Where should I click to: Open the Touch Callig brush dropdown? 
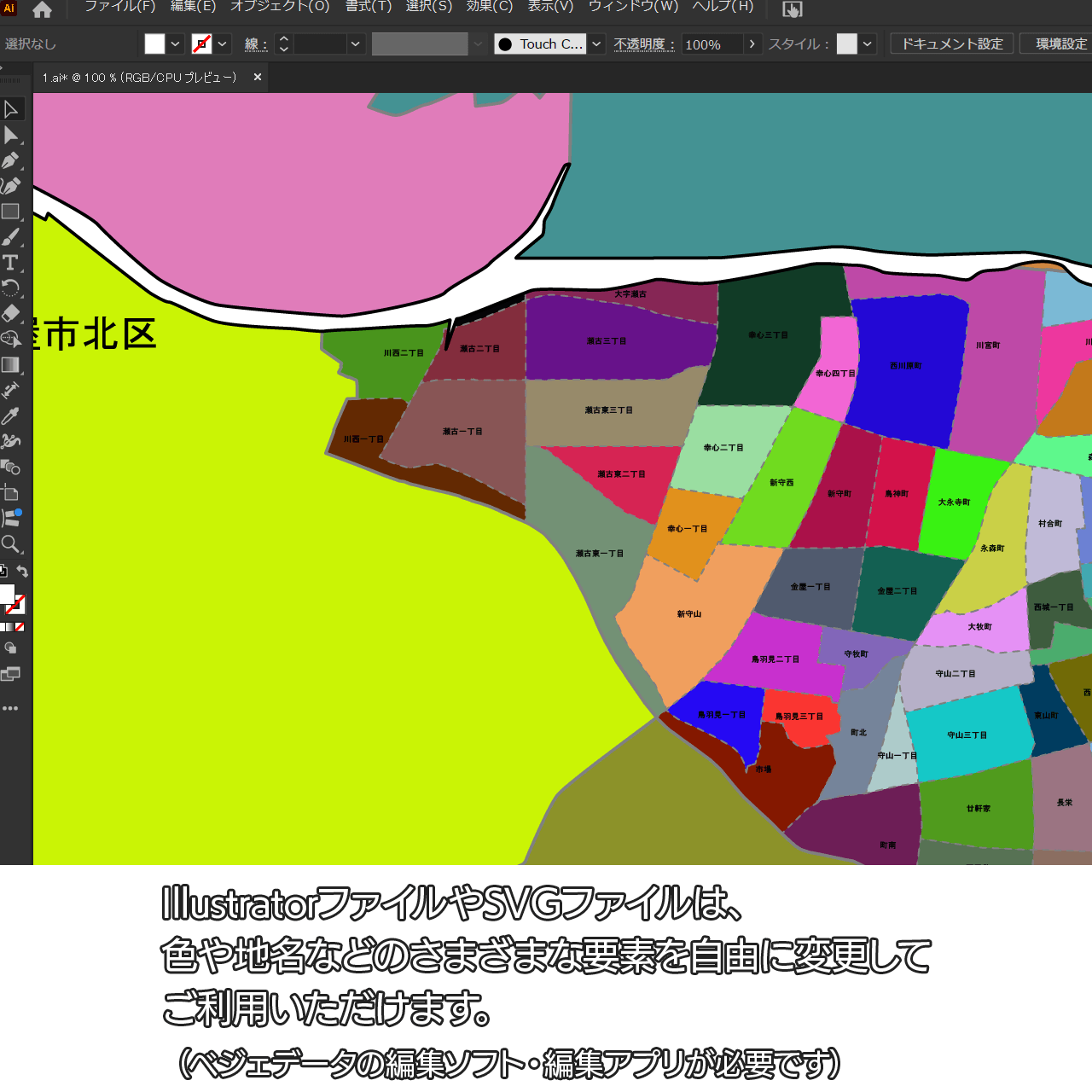point(597,44)
